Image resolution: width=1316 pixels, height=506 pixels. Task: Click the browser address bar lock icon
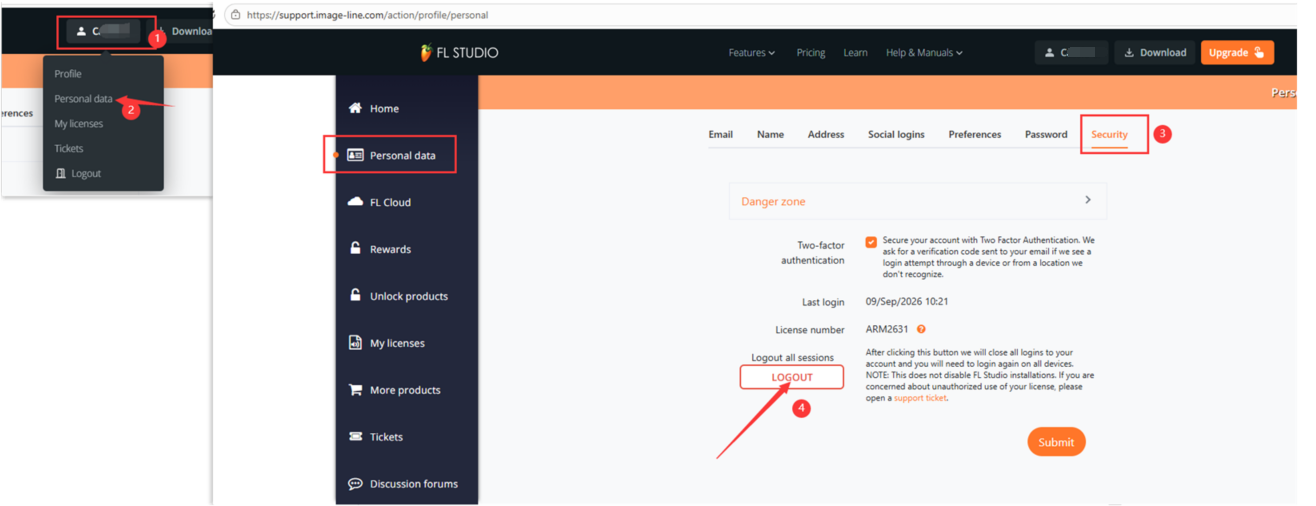236,15
